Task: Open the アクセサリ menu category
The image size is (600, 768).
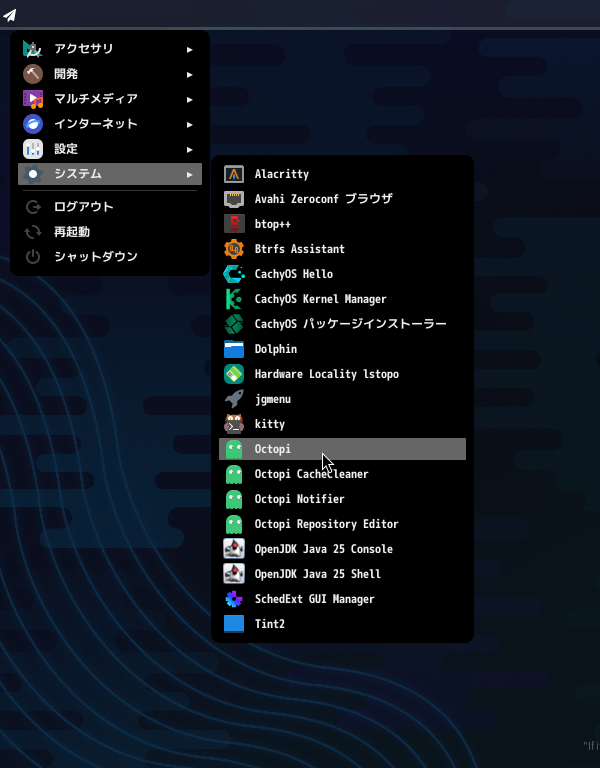Action: (110, 49)
